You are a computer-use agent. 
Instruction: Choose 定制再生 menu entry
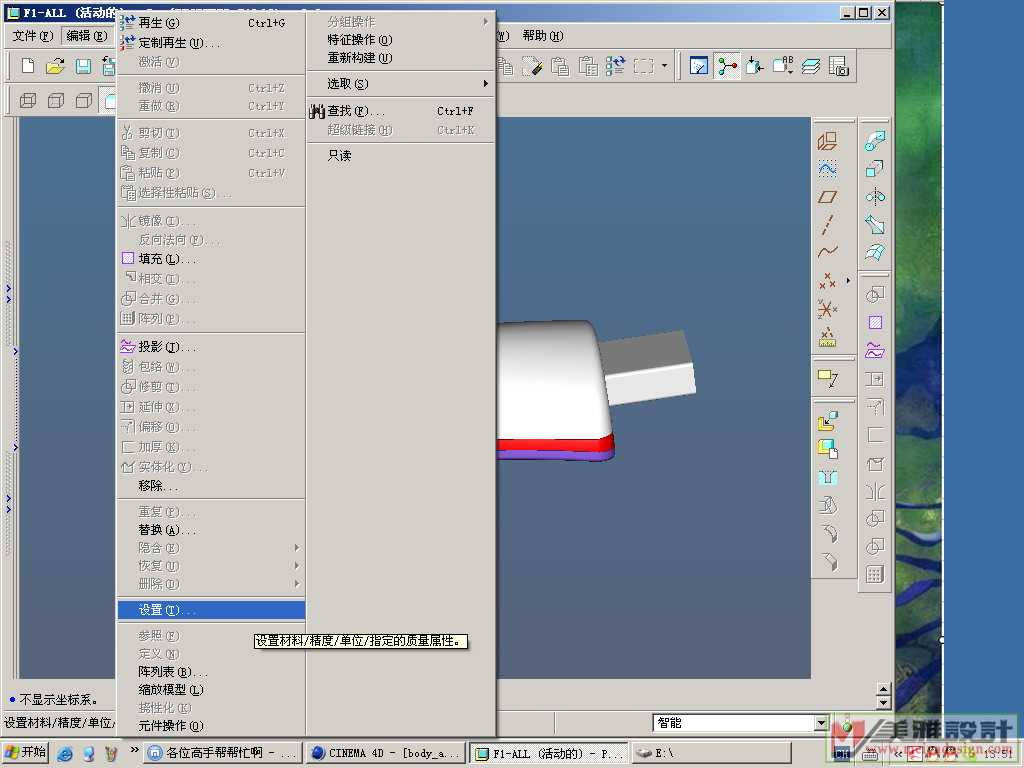[x=211, y=42]
